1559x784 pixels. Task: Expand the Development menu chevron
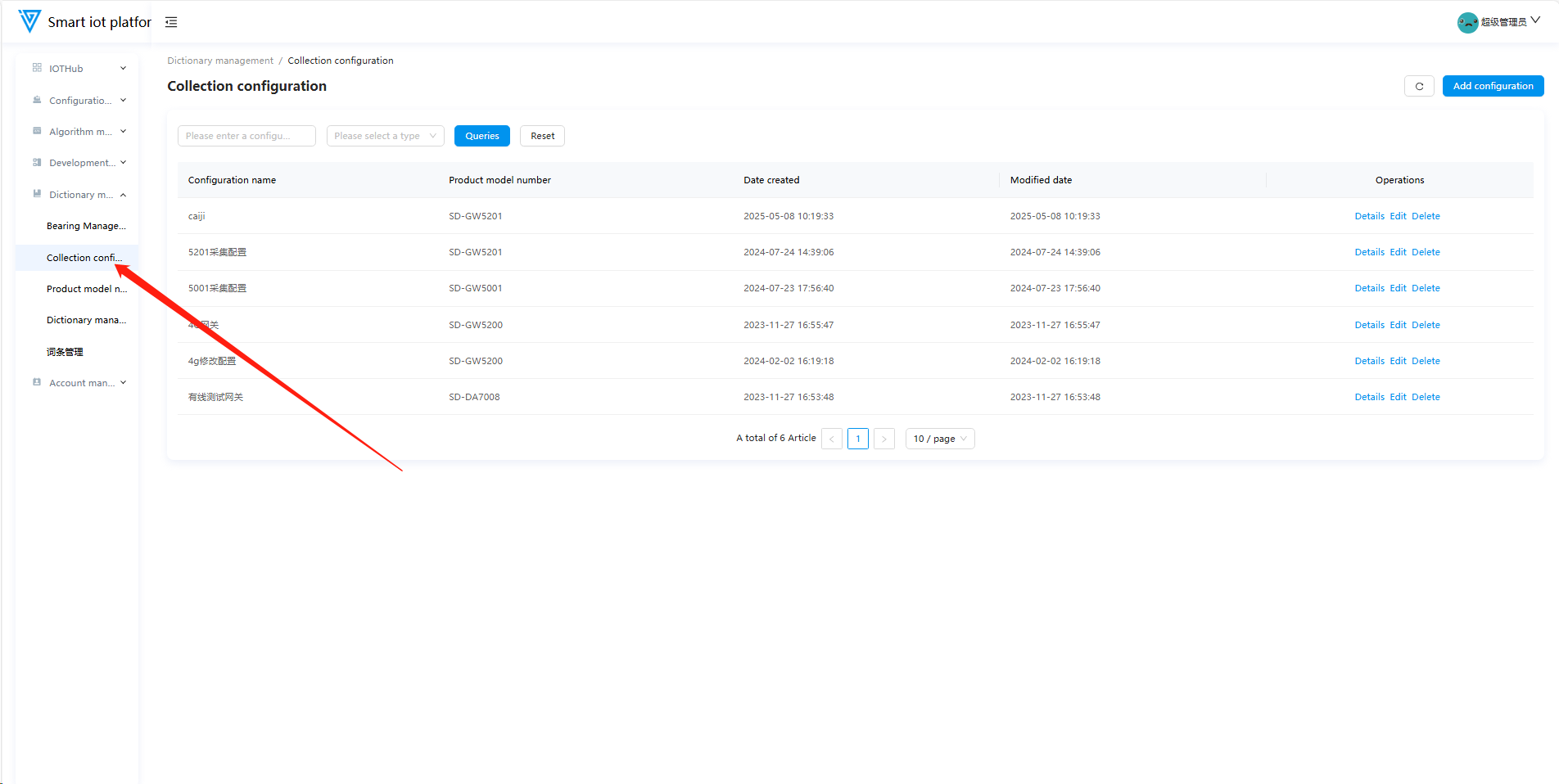123,162
